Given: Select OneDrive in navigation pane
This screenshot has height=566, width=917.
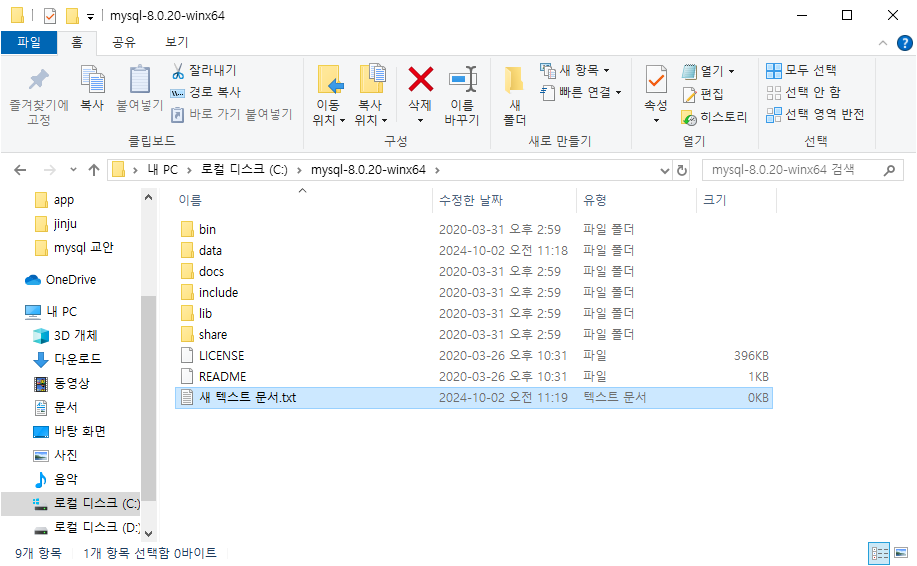Looking at the screenshot, I should [x=61, y=280].
